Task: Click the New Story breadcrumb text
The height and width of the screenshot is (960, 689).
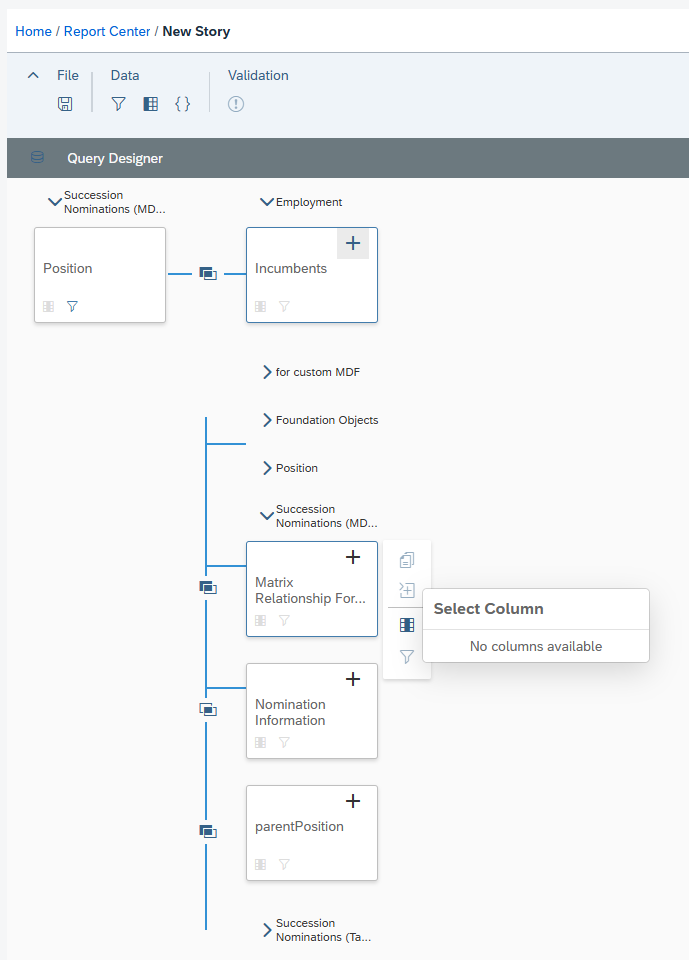Action: coord(196,31)
